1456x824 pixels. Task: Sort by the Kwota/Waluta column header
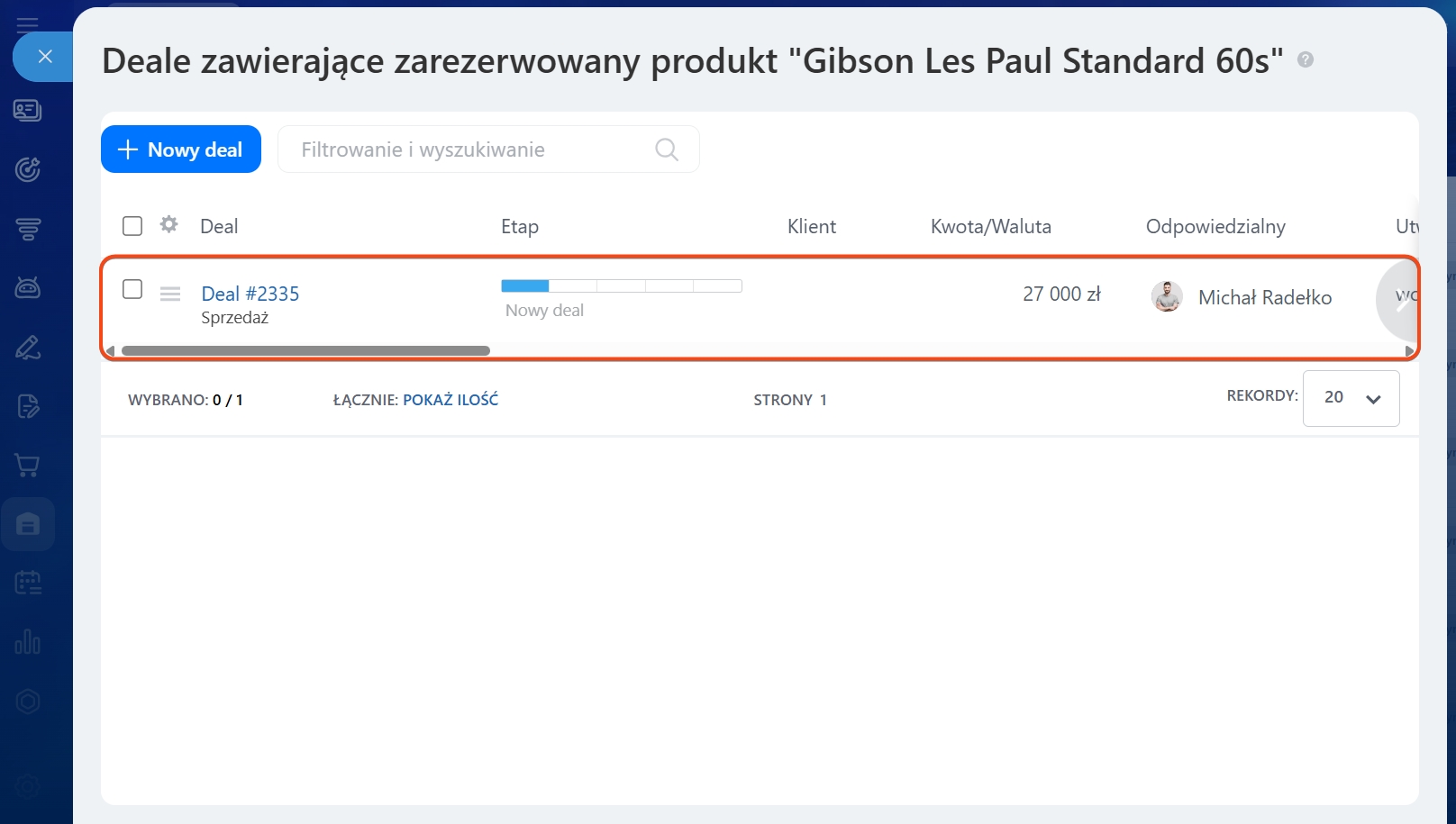click(x=990, y=227)
